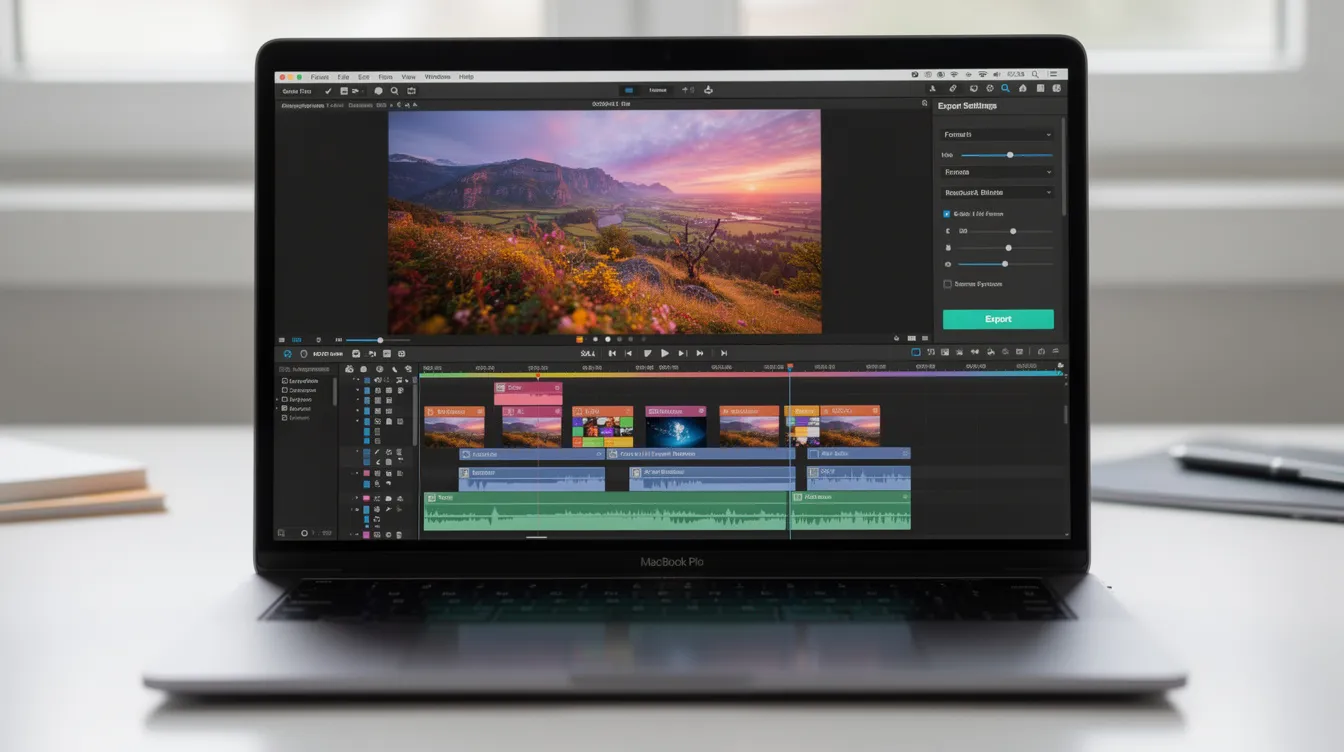The width and height of the screenshot is (1344, 752).
Task: Adjust the zoom slider below the preview's left corner
Action: (x=376, y=340)
